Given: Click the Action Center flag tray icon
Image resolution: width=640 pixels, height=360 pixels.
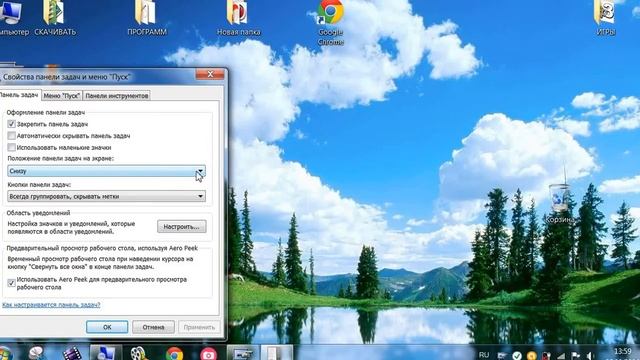Looking at the screenshot, I should tap(576, 356).
